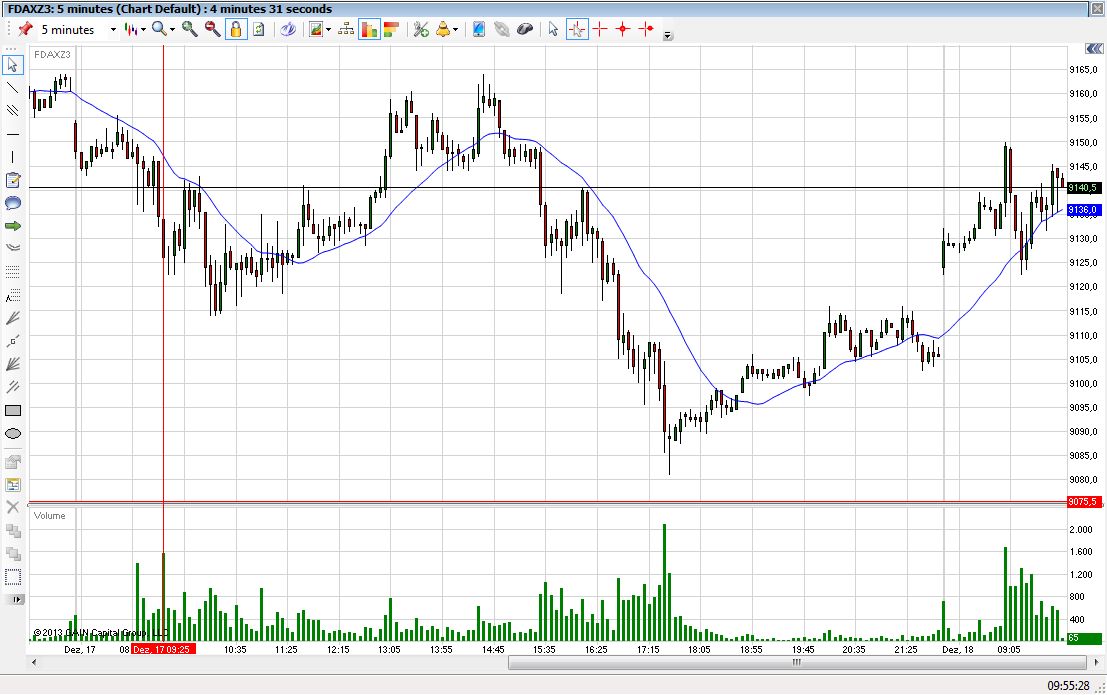
Task: Expand the magnifier zoom dropdown arrow
Action: point(172,30)
